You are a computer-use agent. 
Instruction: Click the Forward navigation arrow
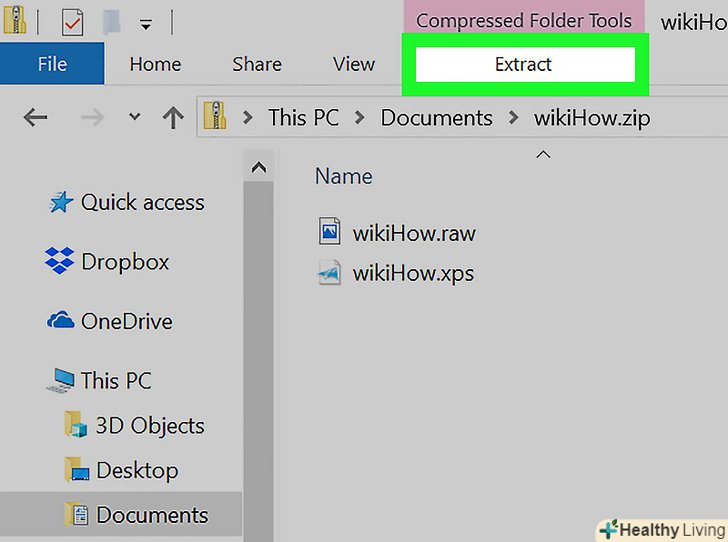pos(92,118)
